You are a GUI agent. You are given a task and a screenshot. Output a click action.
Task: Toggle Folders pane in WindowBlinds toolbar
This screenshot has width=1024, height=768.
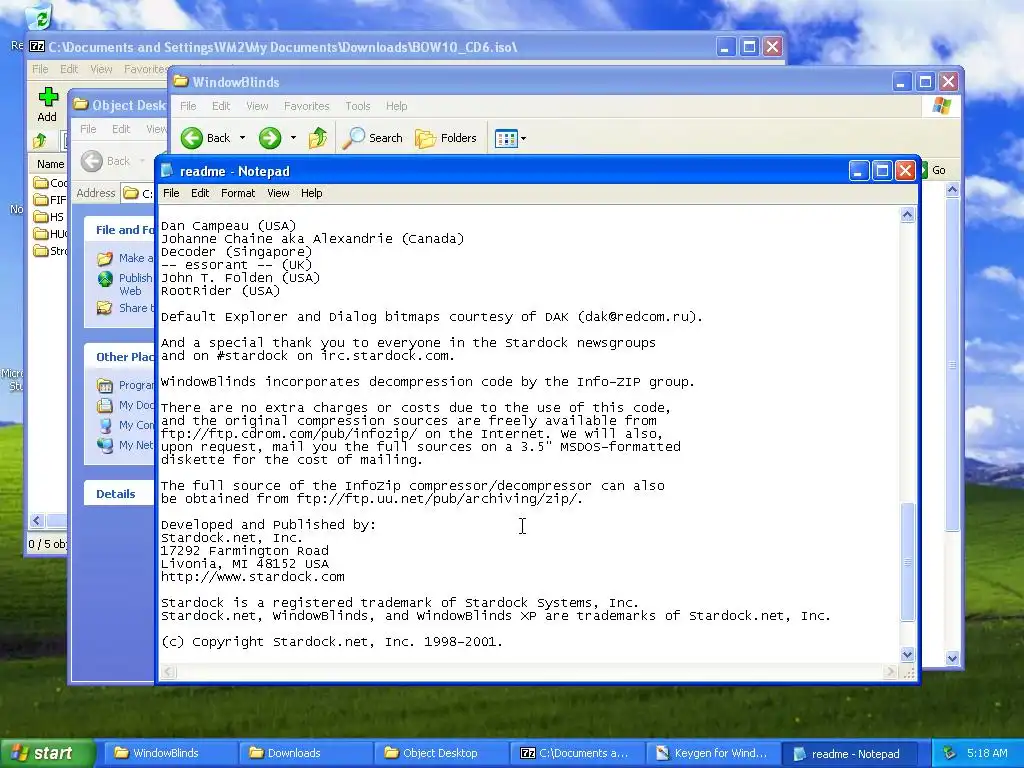click(446, 138)
